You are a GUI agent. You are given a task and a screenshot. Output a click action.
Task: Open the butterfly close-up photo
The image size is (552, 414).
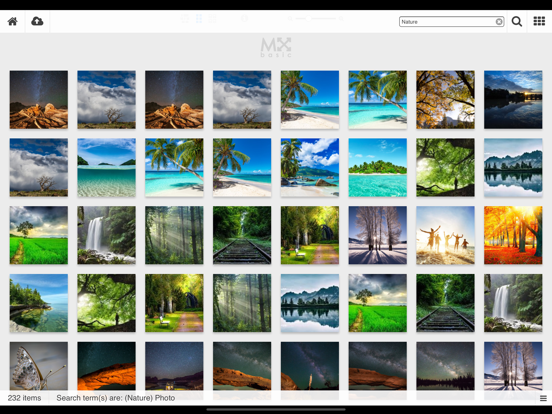click(x=39, y=366)
